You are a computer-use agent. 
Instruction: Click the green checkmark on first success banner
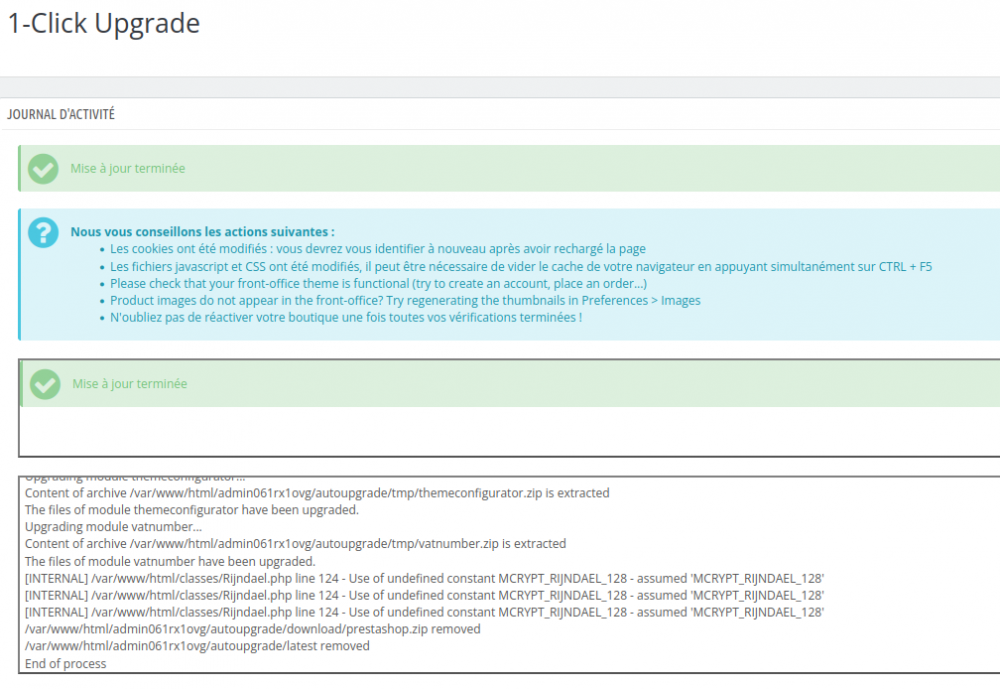[42, 168]
